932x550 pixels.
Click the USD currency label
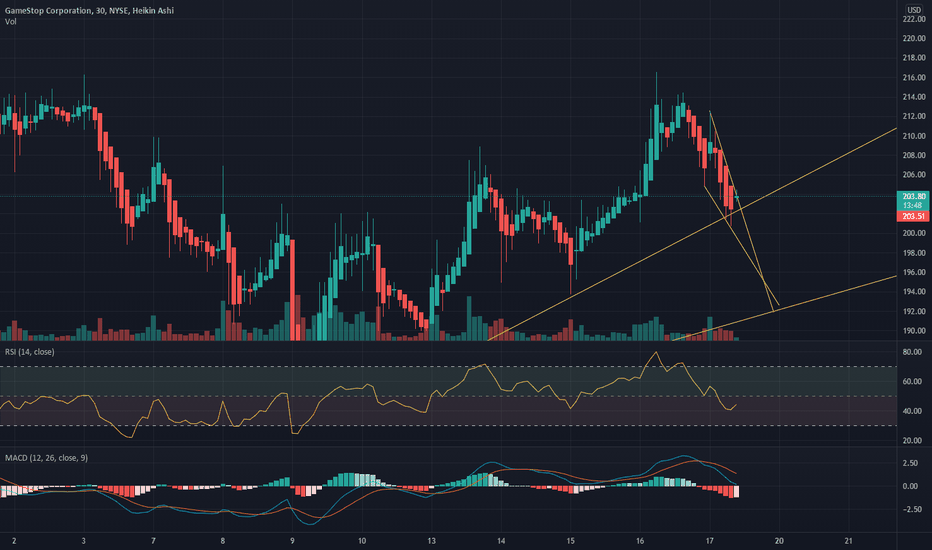914,10
